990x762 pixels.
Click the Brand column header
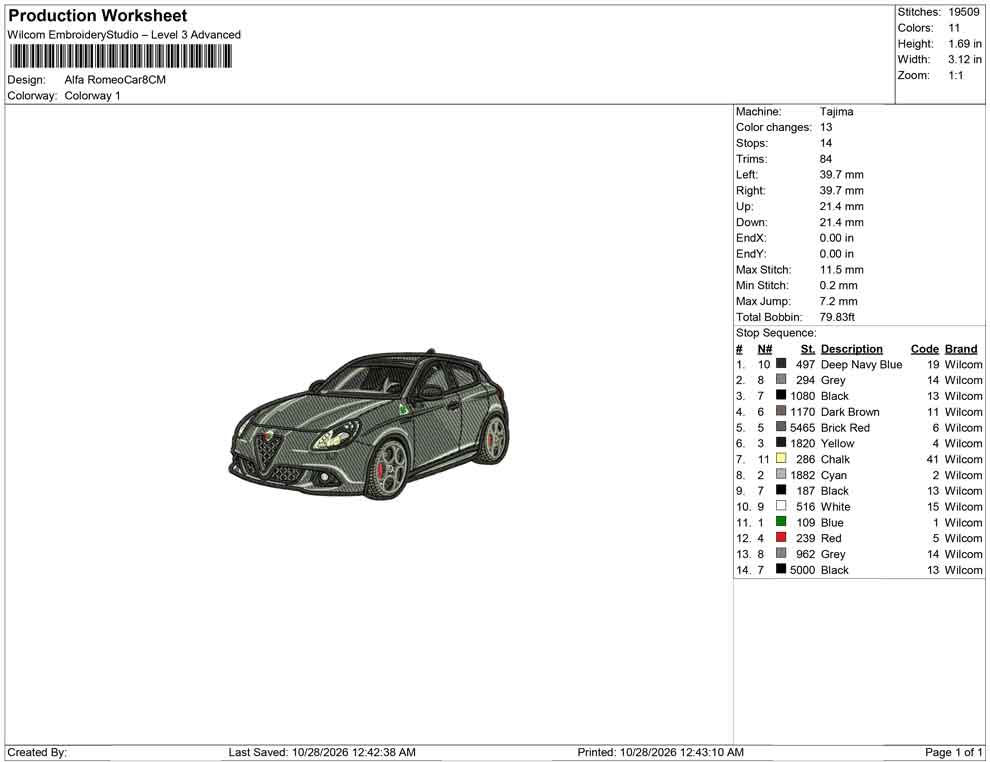961,348
